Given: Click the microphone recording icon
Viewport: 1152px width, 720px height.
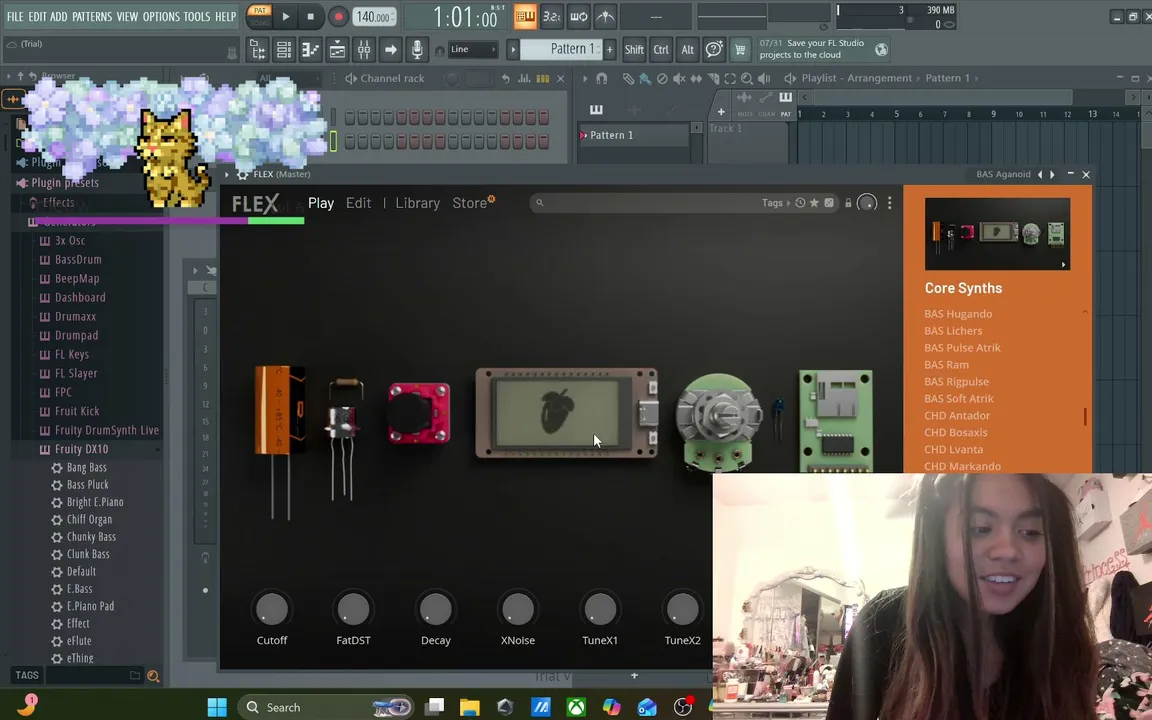Looking at the screenshot, I should pos(417,49).
